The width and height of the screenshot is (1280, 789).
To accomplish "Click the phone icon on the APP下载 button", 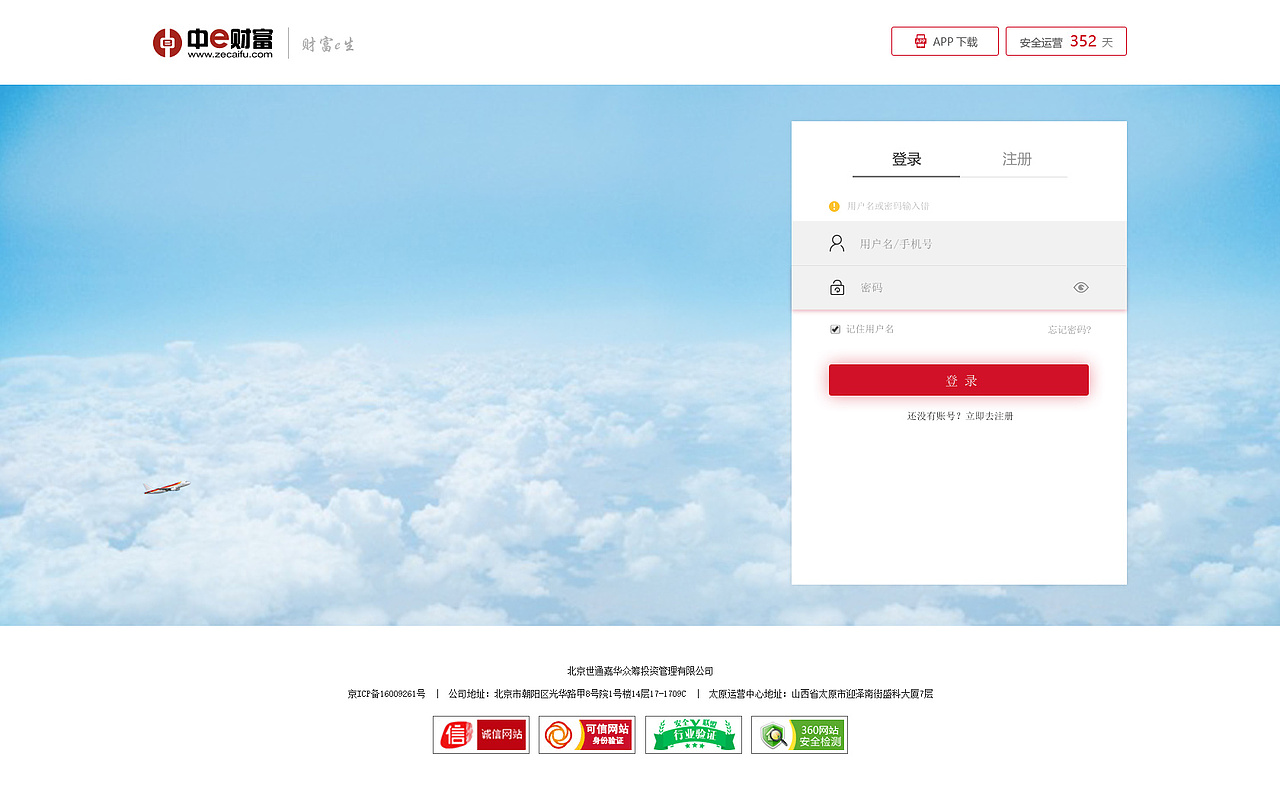I will pyautogui.click(x=920, y=41).
